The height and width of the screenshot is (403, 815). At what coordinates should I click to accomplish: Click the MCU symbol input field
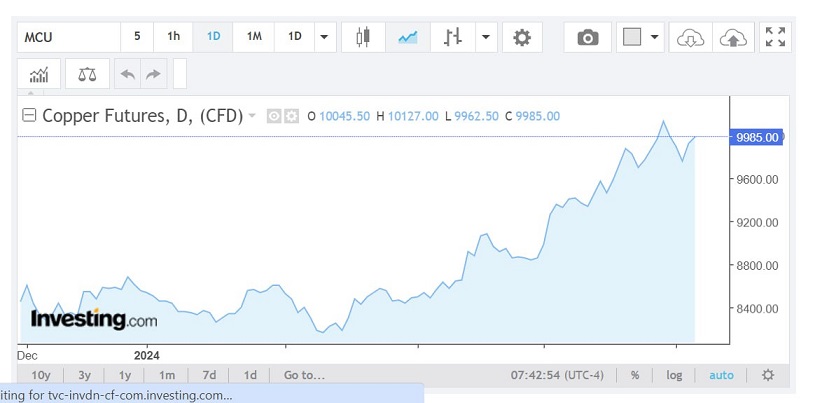[x=69, y=37]
